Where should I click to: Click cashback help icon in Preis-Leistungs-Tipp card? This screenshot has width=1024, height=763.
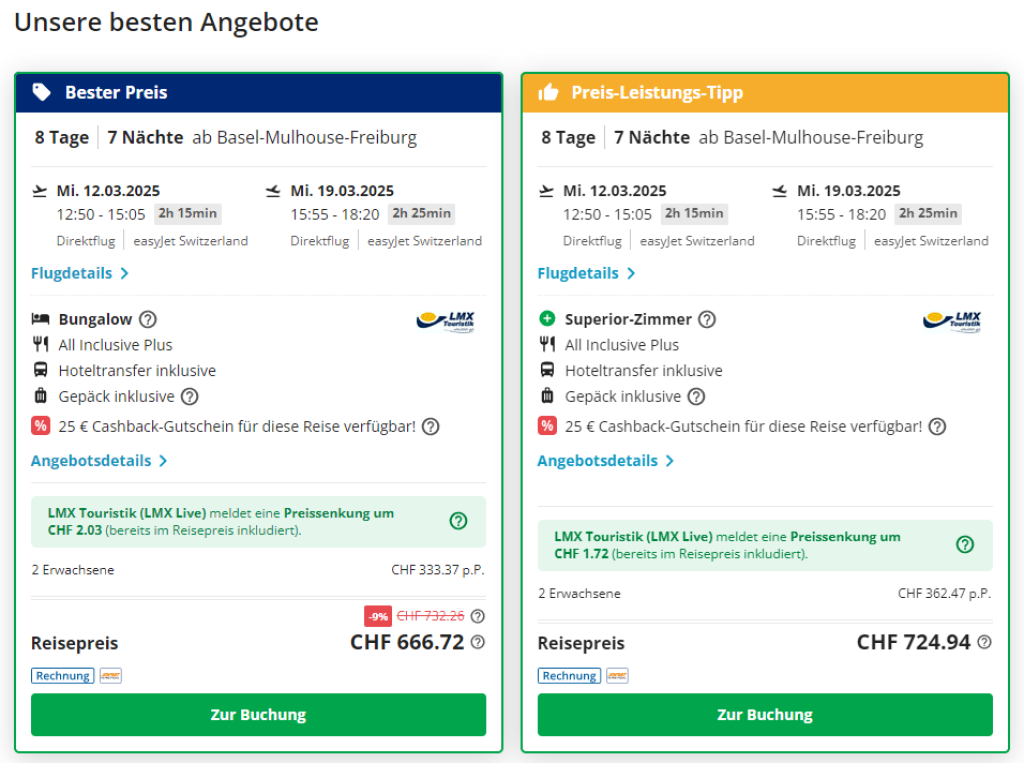click(937, 427)
